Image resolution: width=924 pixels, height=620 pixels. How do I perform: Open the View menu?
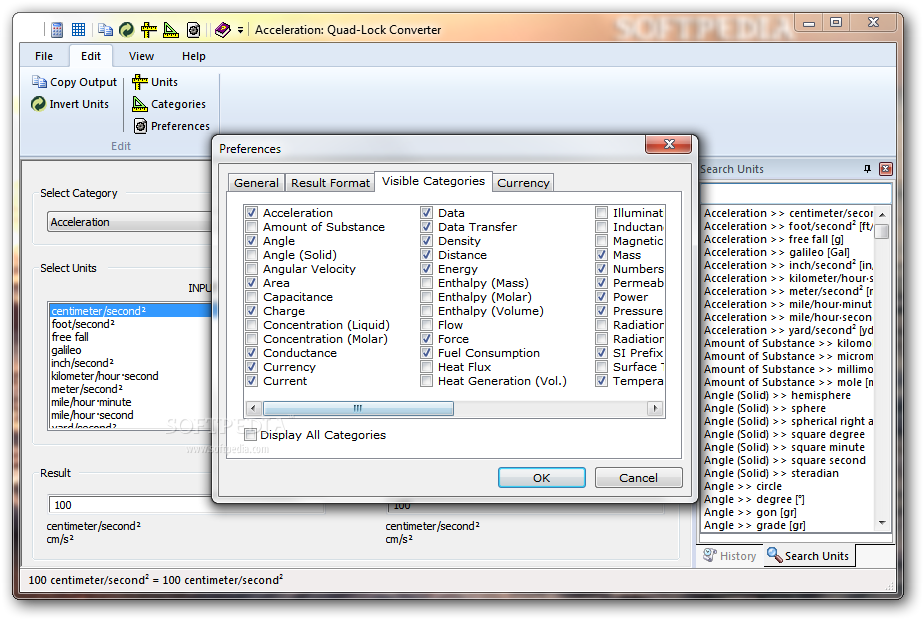click(141, 56)
